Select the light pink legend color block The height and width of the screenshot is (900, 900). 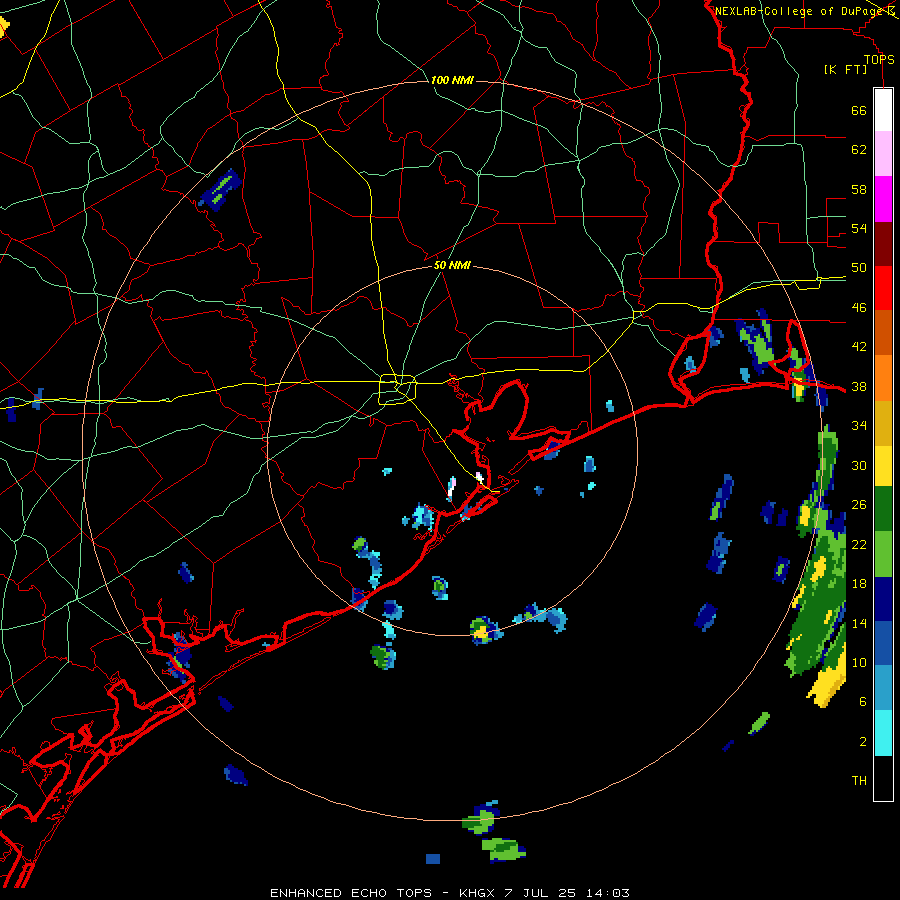pyautogui.click(x=883, y=154)
